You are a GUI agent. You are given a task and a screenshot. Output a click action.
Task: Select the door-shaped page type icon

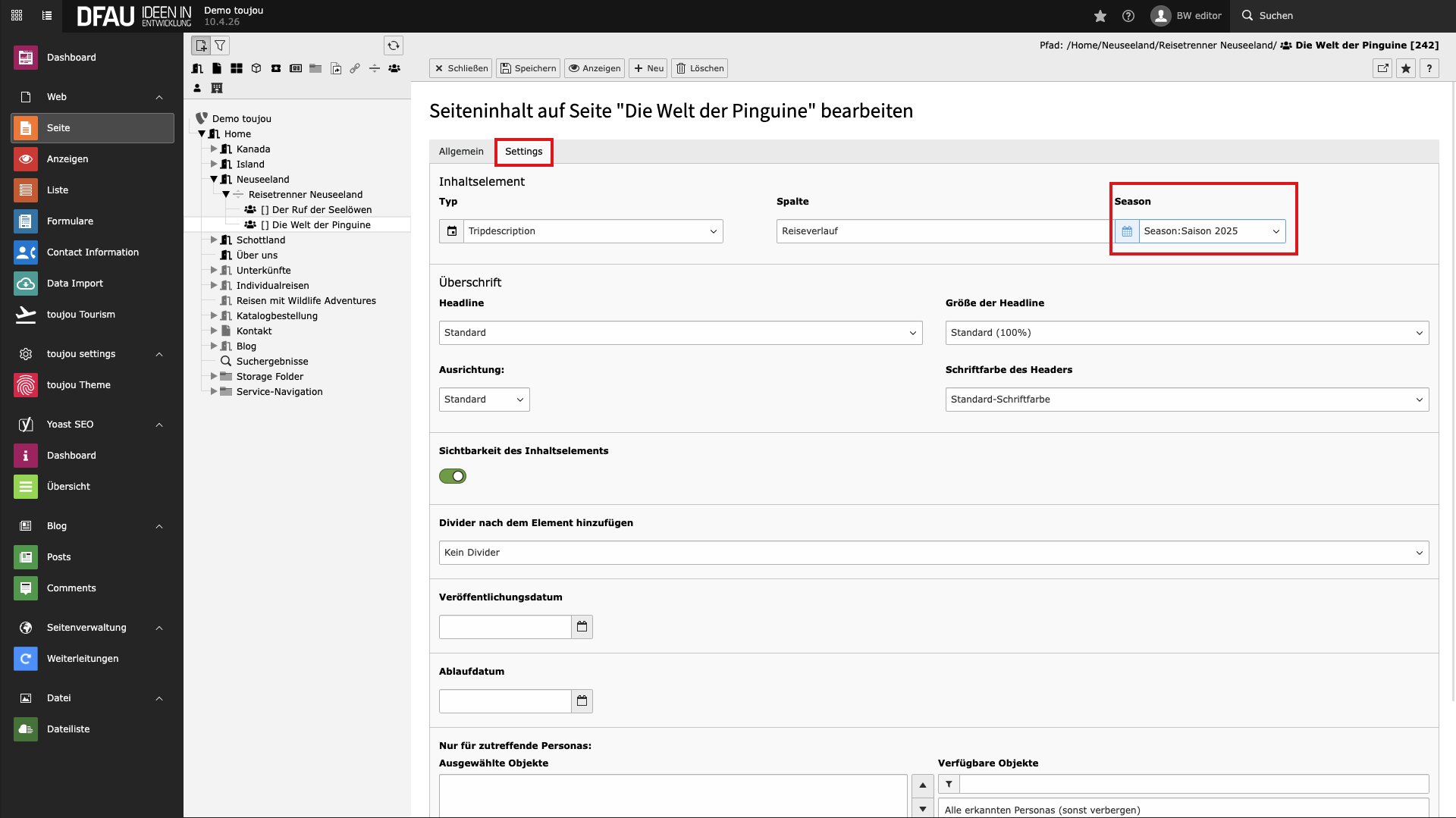click(x=197, y=68)
